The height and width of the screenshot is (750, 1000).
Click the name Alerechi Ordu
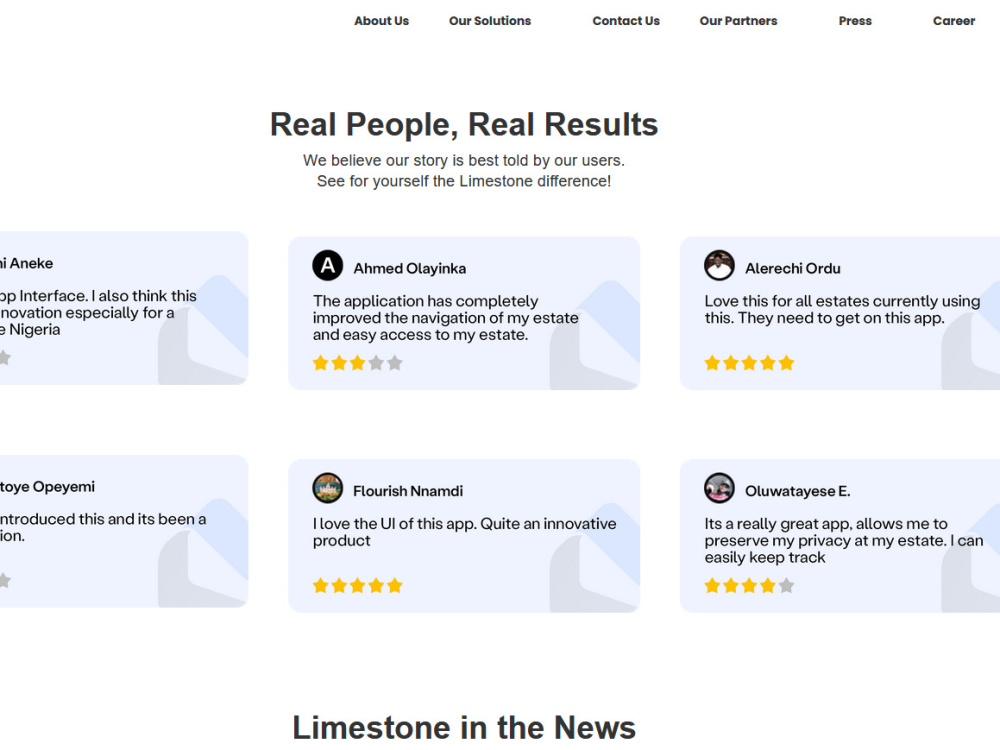(x=793, y=268)
